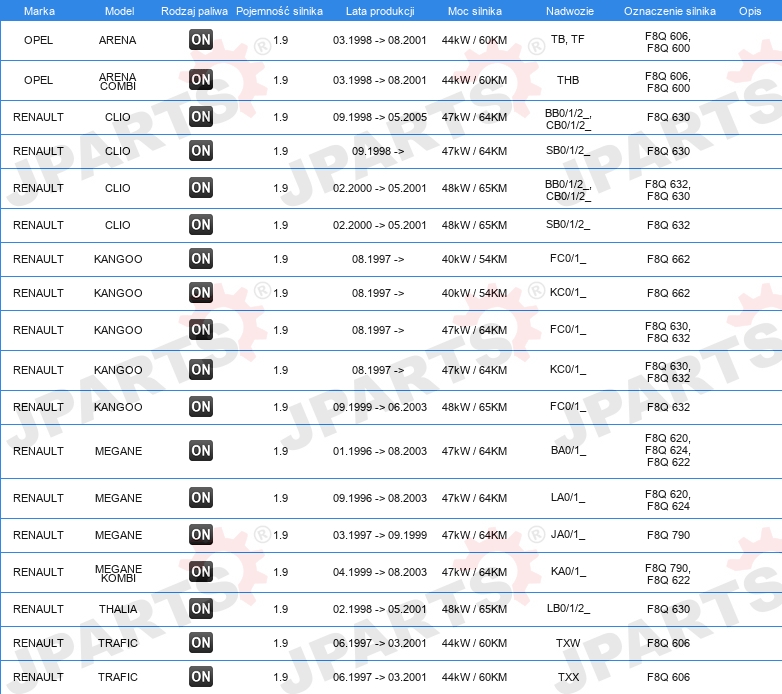Click ON badge in TRAFIC TXX row
The height and width of the screenshot is (694, 782).
coord(201,677)
